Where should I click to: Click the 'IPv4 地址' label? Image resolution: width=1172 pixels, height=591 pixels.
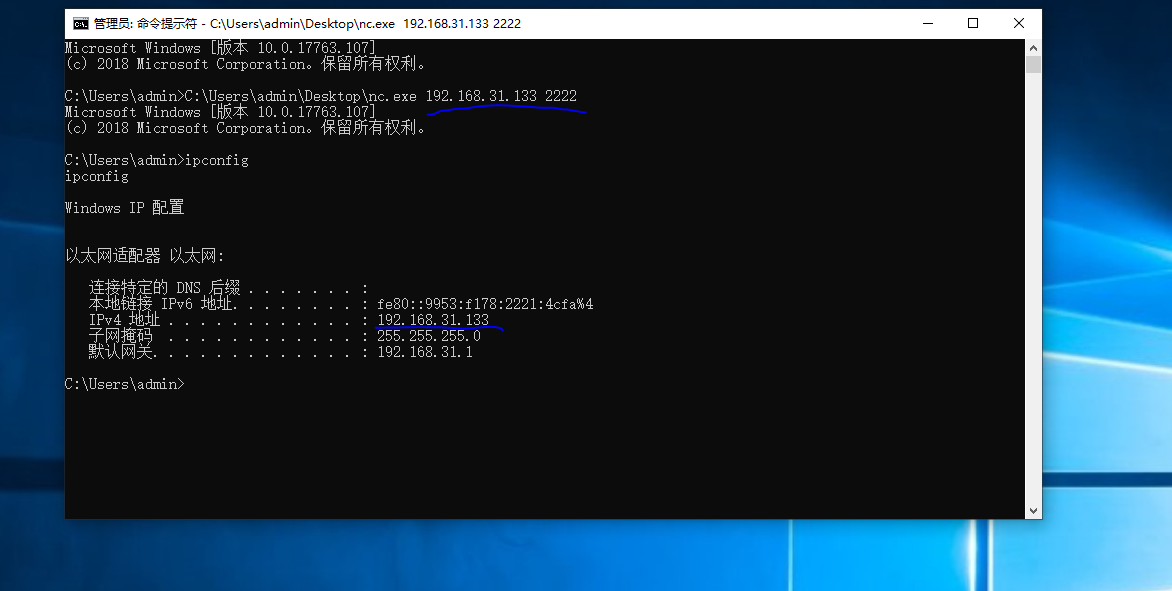pyautogui.click(x=124, y=320)
